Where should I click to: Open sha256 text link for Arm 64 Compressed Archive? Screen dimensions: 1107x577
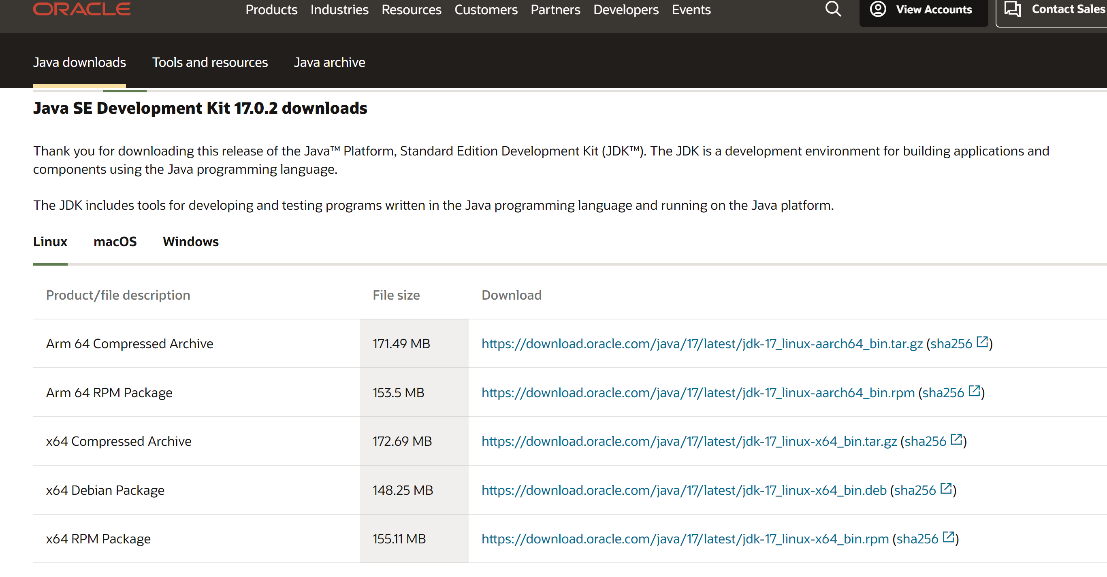pyautogui.click(x=952, y=344)
